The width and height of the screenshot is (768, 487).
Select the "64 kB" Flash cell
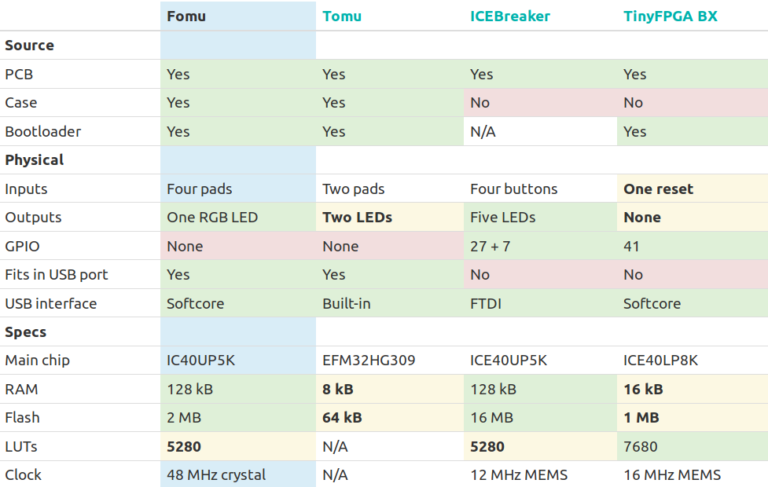pyautogui.click(x=342, y=417)
